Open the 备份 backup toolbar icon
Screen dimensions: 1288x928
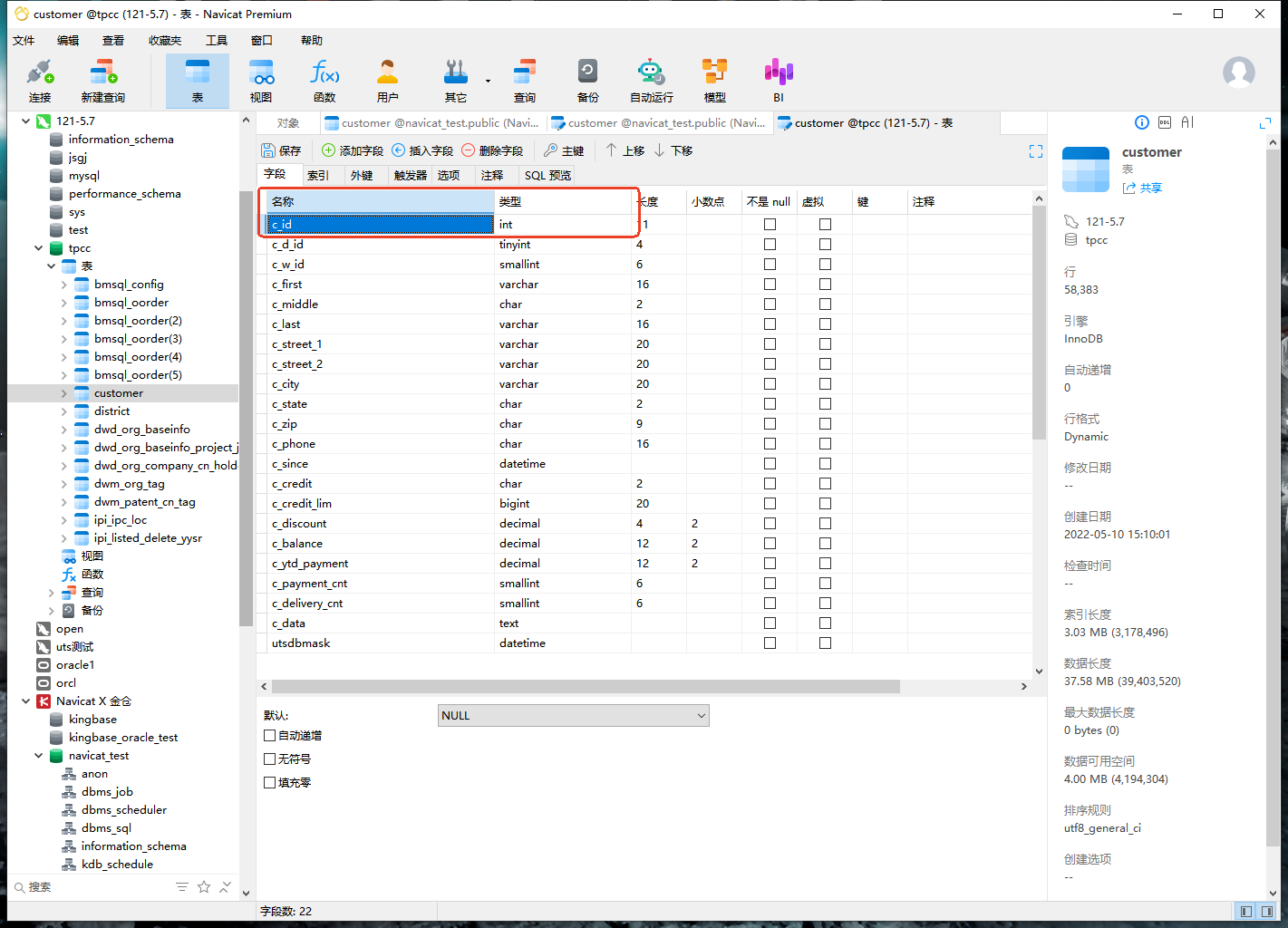(x=588, y=81)
